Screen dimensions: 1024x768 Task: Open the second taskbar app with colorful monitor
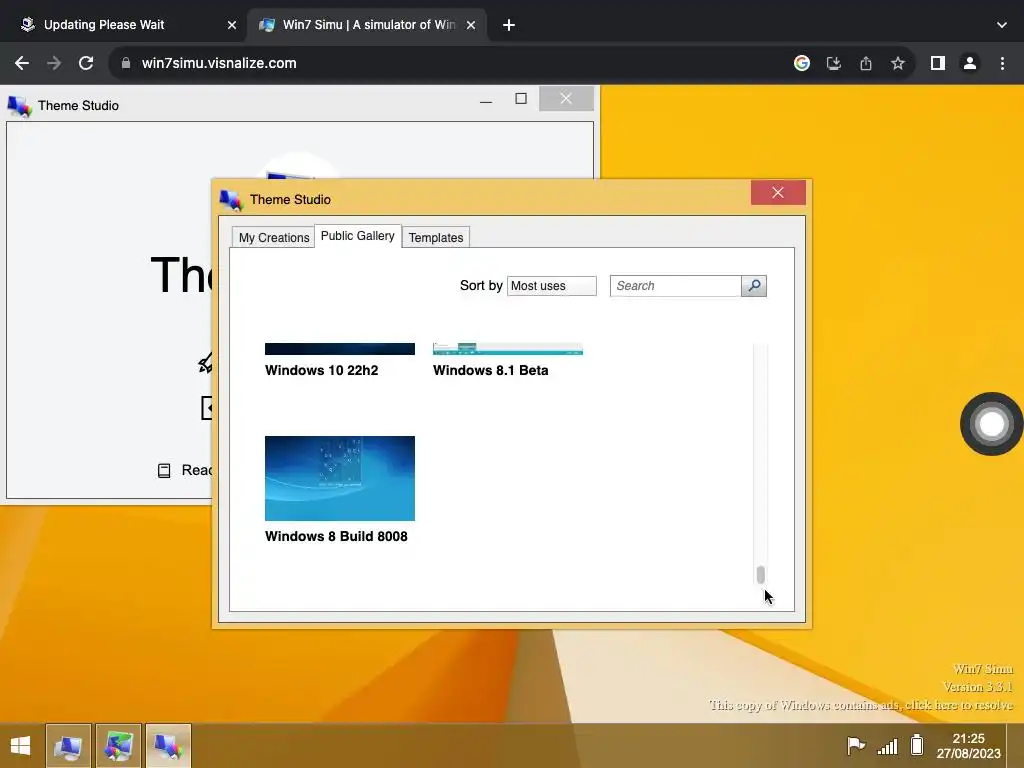[x=118, y=746]
